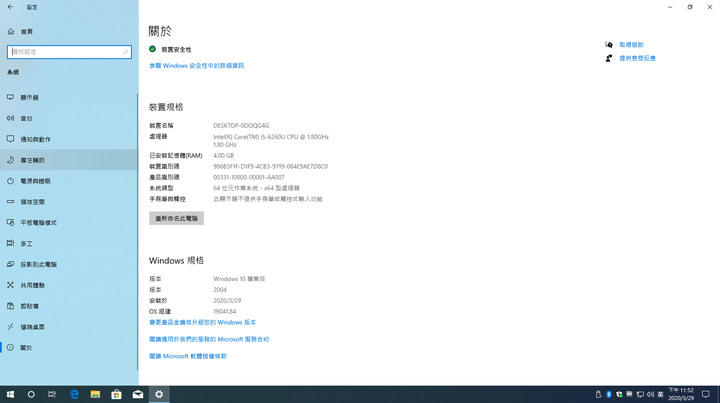720x403 pixels.
Task: Open Cortana search circle on taskbar
Action: coord(31,394)
